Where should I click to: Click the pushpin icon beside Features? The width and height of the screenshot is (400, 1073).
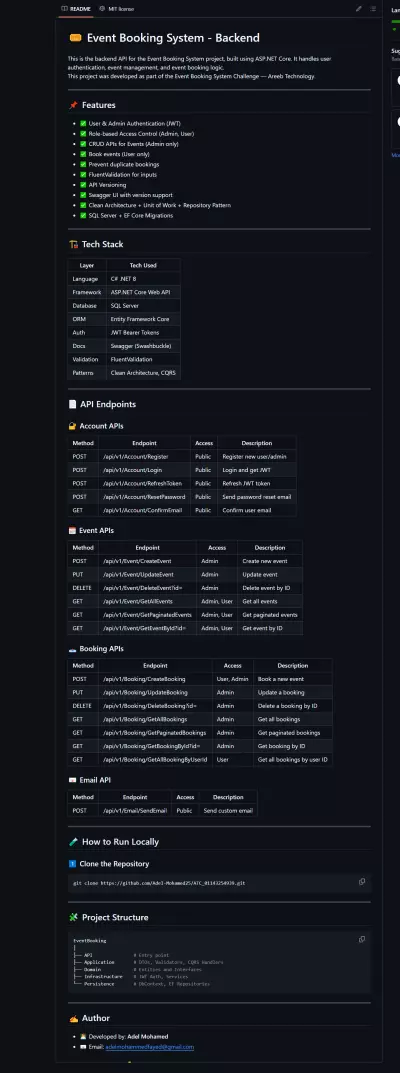click(x=73, y=105)
